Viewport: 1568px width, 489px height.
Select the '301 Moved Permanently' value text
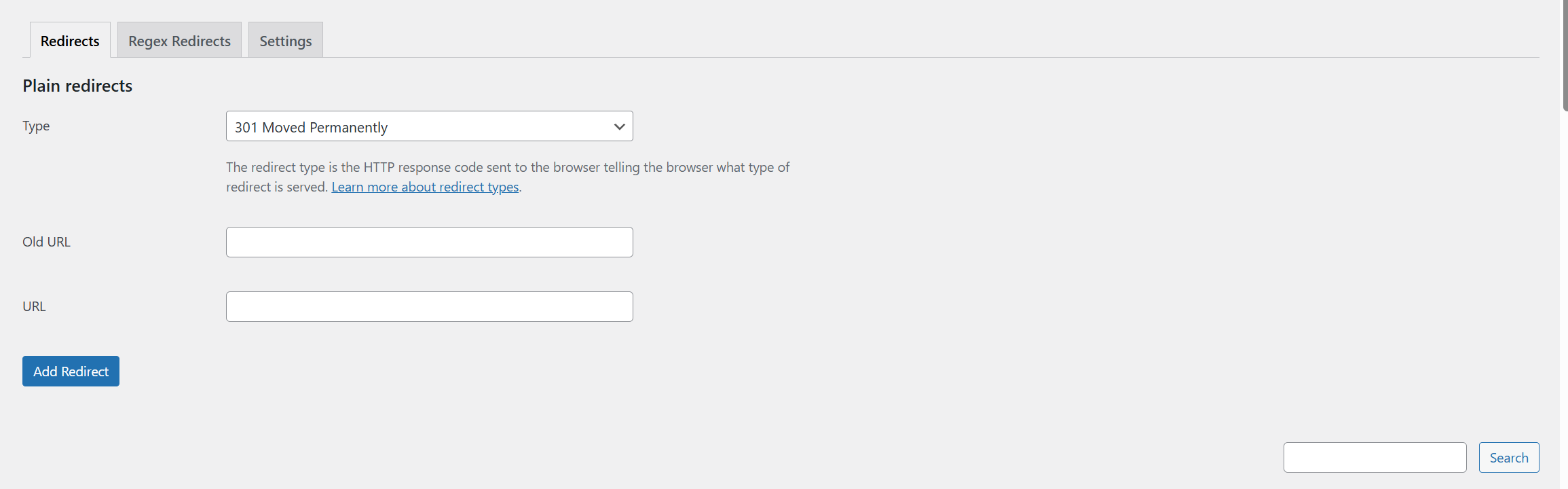(x=311, y=127)
